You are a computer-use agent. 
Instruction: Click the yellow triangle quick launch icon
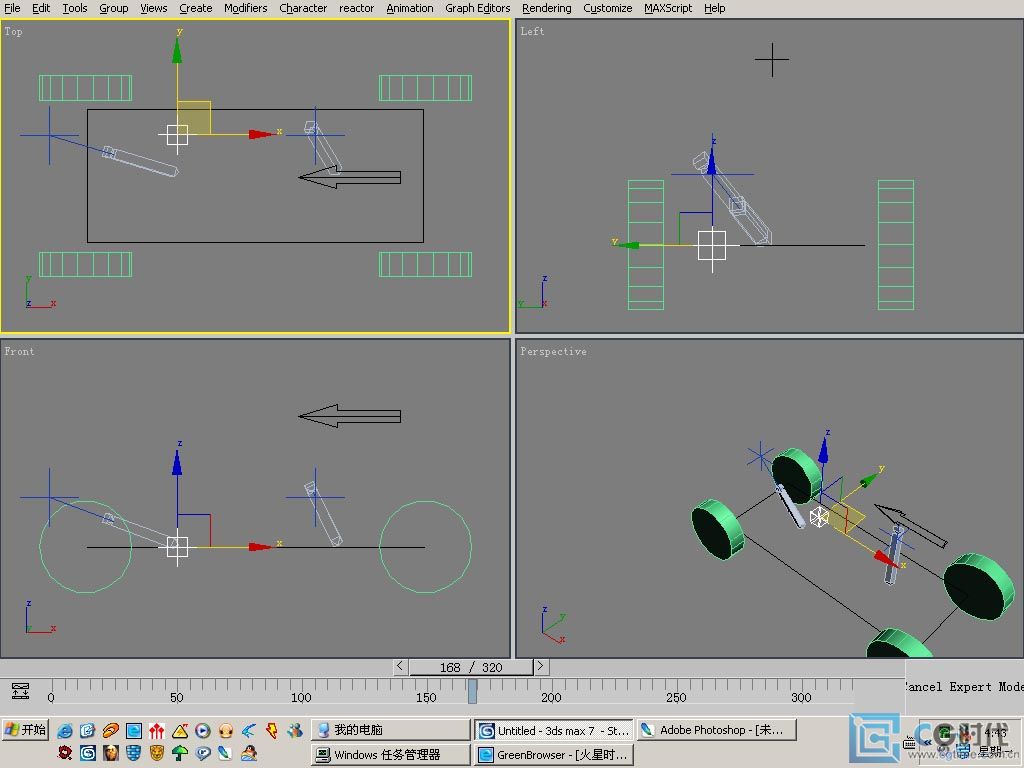click(180, 731)
